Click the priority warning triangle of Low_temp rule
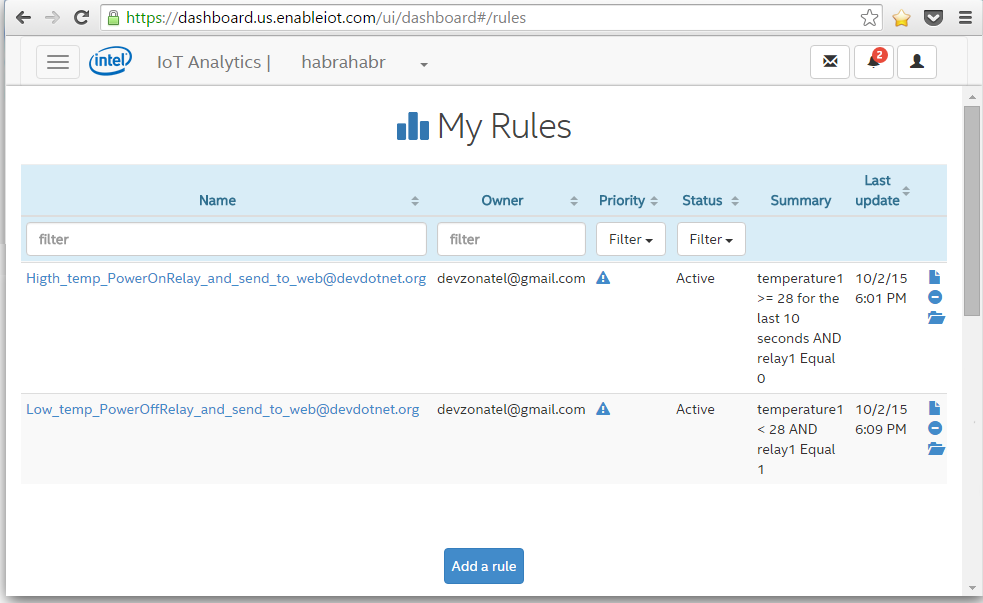This screenshot has width=983, height=603. 603,409
